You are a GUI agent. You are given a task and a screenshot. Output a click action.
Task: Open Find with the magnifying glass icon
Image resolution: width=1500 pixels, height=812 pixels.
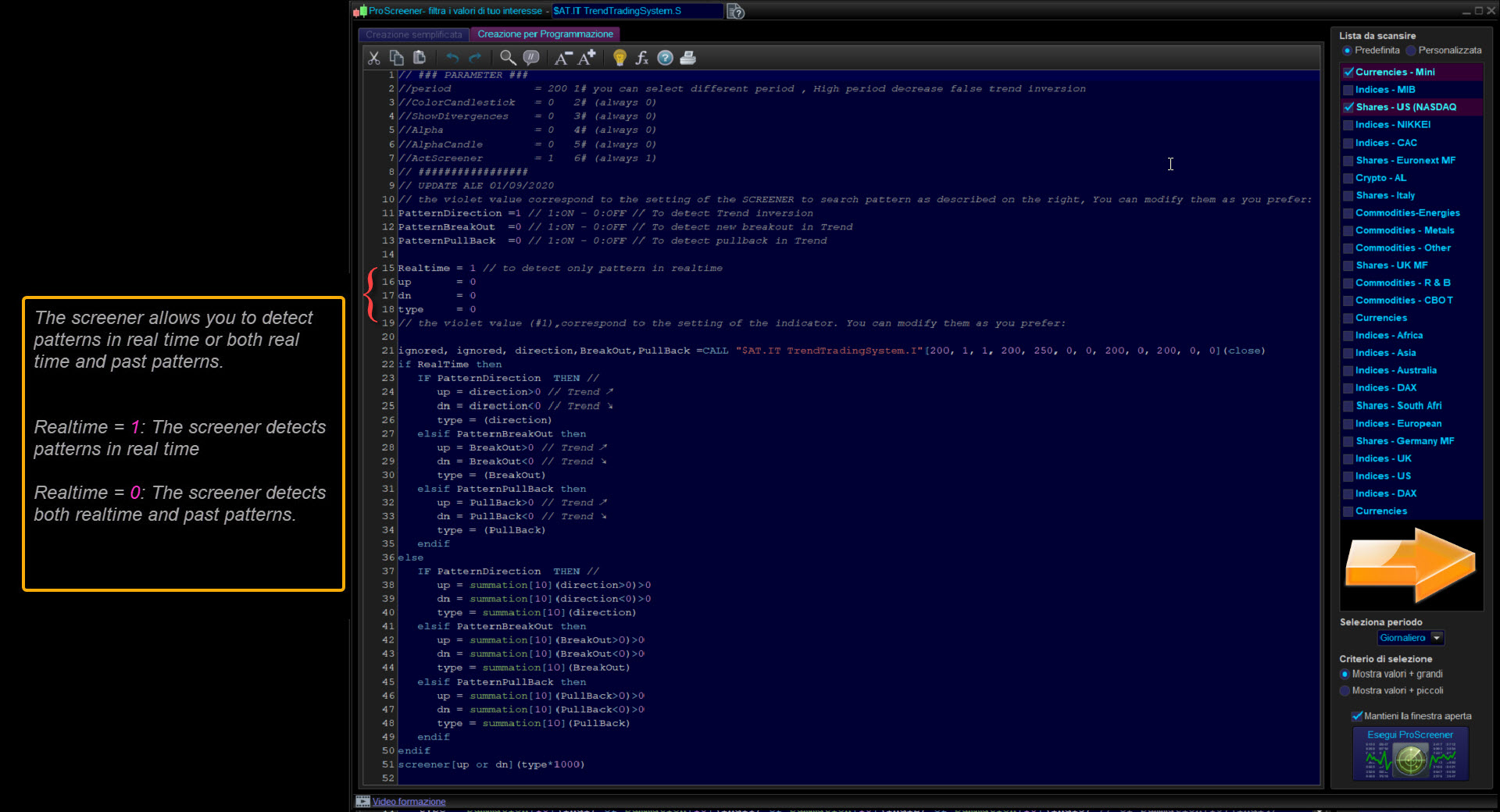click(508, 58)
